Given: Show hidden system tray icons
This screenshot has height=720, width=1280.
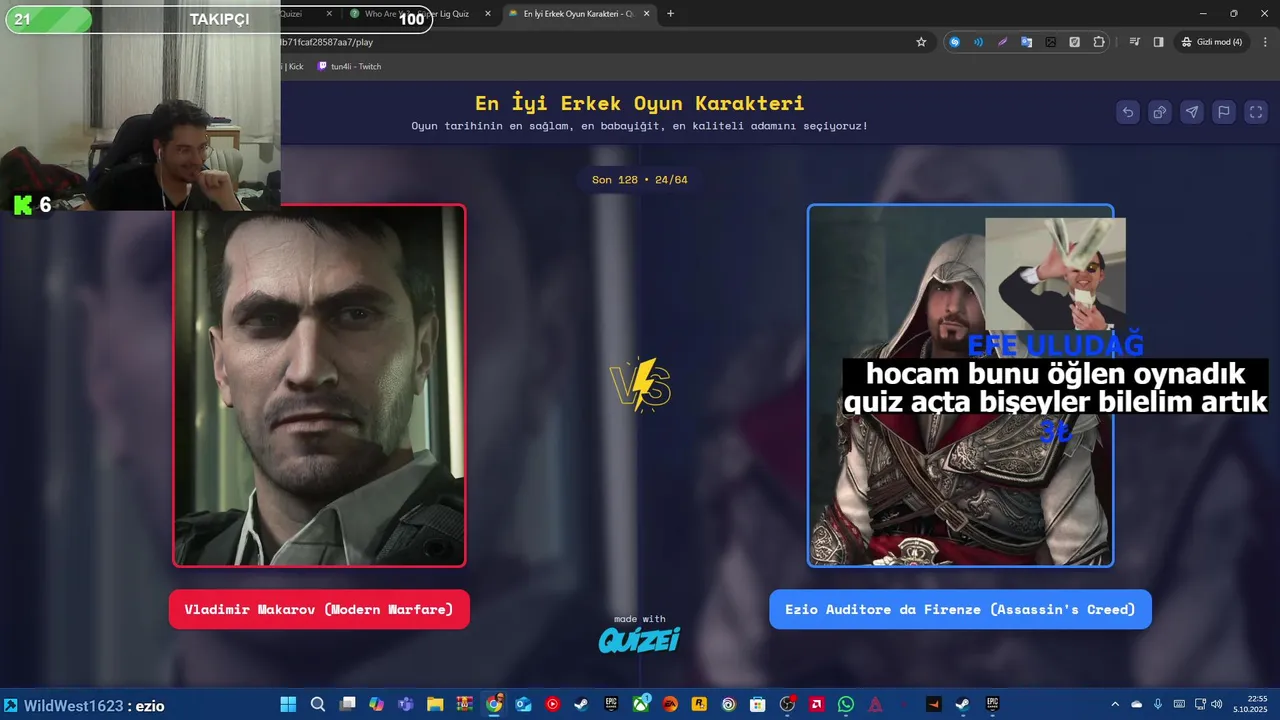Looking at the screenshot, I should tap(1115, 704).
